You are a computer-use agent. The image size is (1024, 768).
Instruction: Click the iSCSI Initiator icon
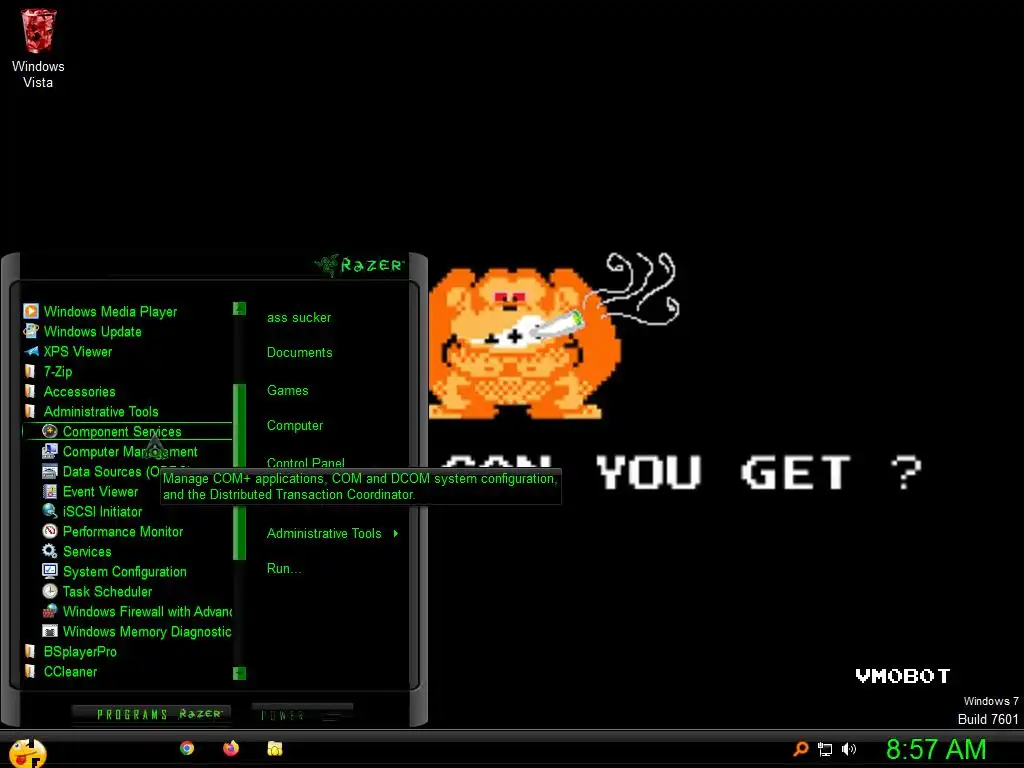pos(50,511)
